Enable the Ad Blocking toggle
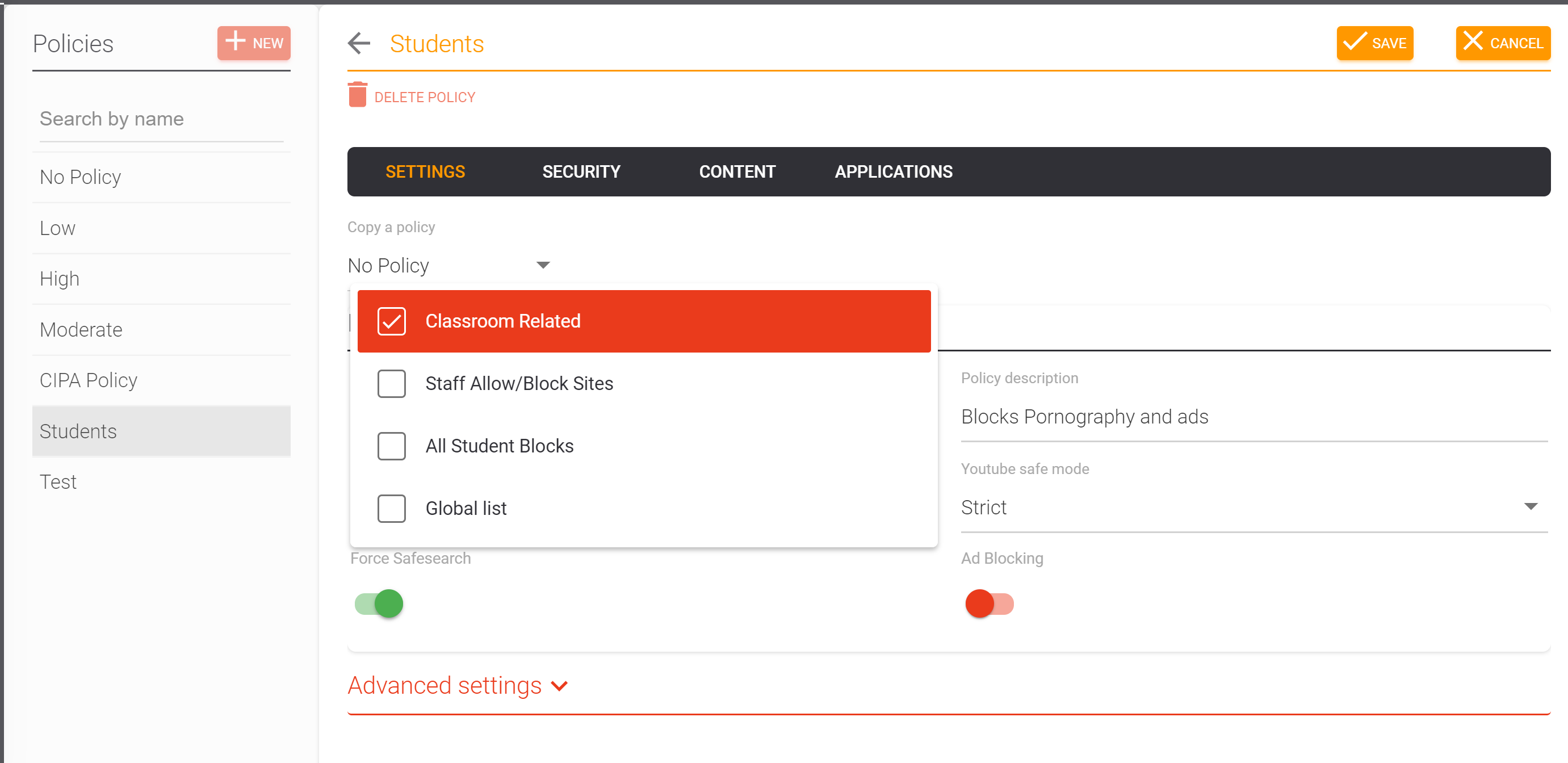 click(989, 603)
